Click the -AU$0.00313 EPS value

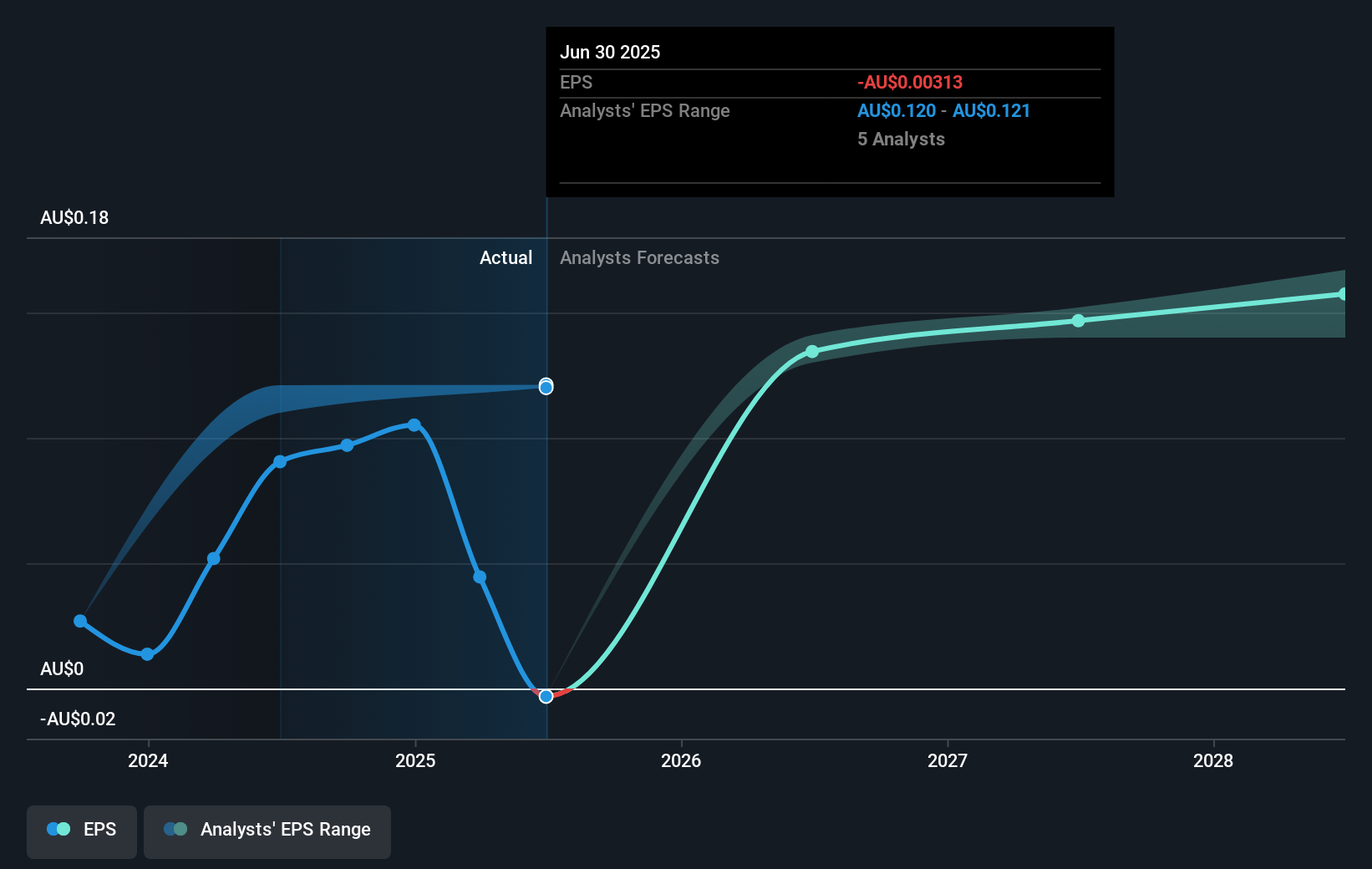pos(909,82)
